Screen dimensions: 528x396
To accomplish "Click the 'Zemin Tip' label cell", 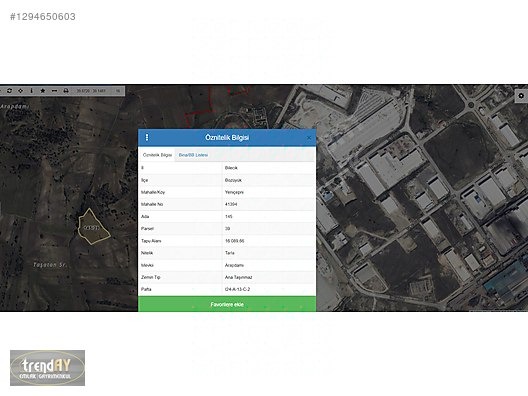I will click(x=180, y=277).
